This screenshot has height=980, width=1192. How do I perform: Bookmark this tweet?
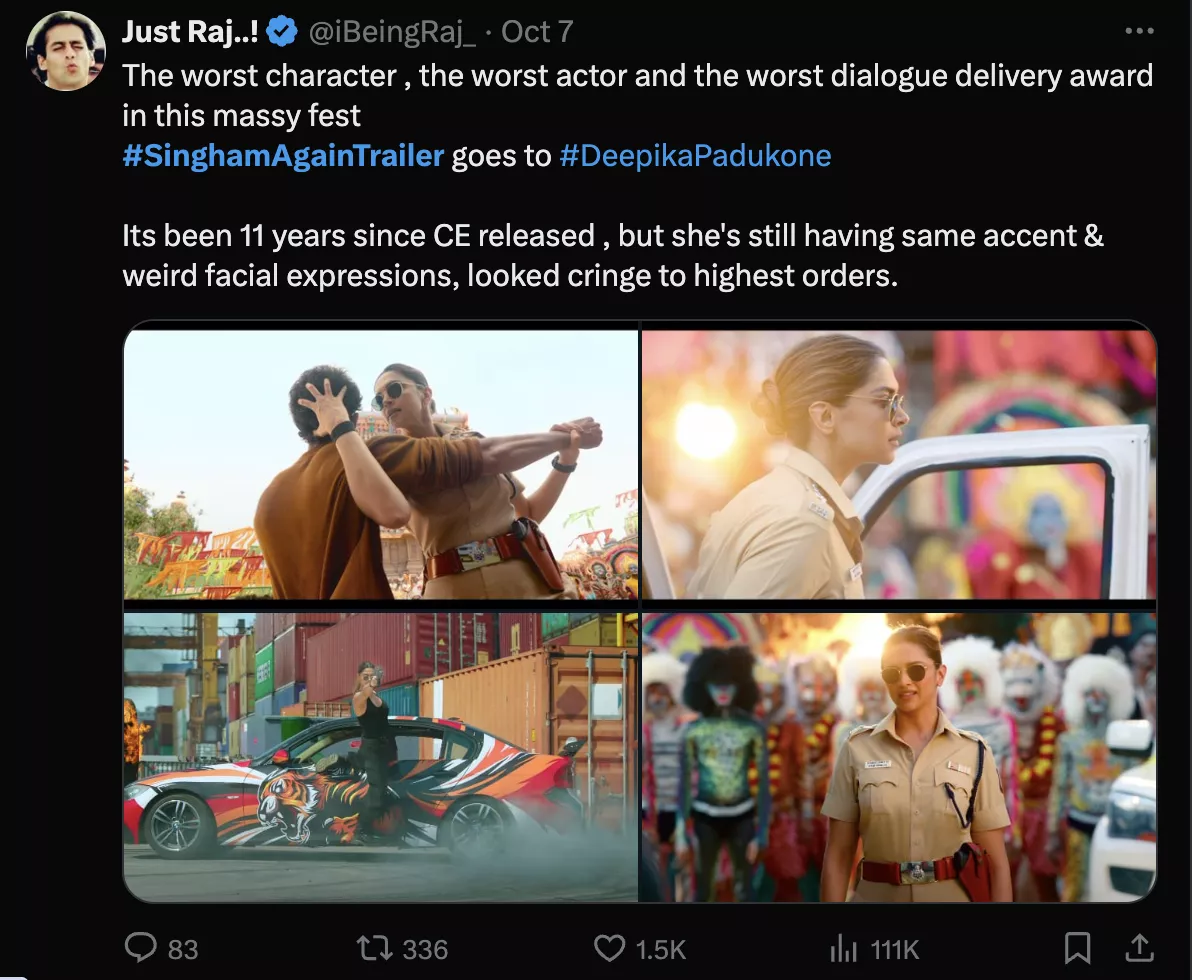tap(1077, 947)
